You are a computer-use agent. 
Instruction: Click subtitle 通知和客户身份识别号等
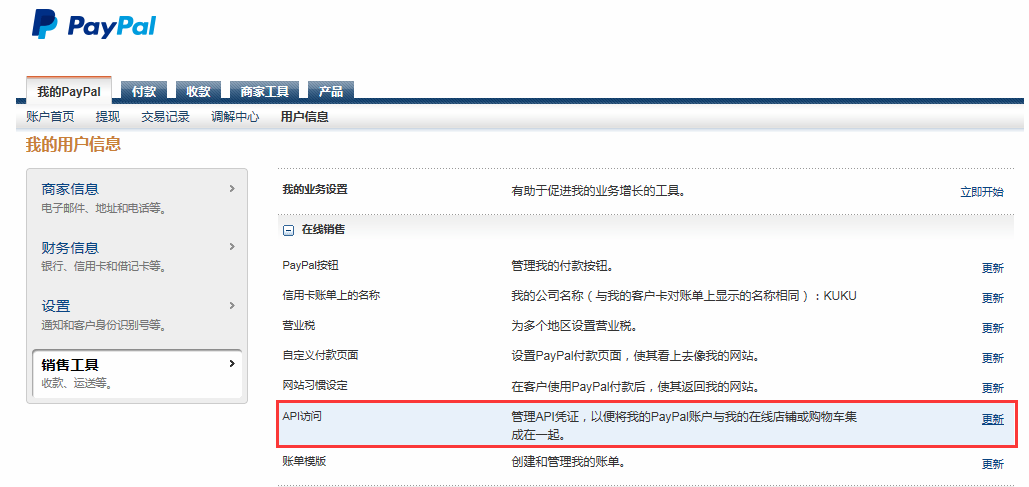click(x=103, y=326)
